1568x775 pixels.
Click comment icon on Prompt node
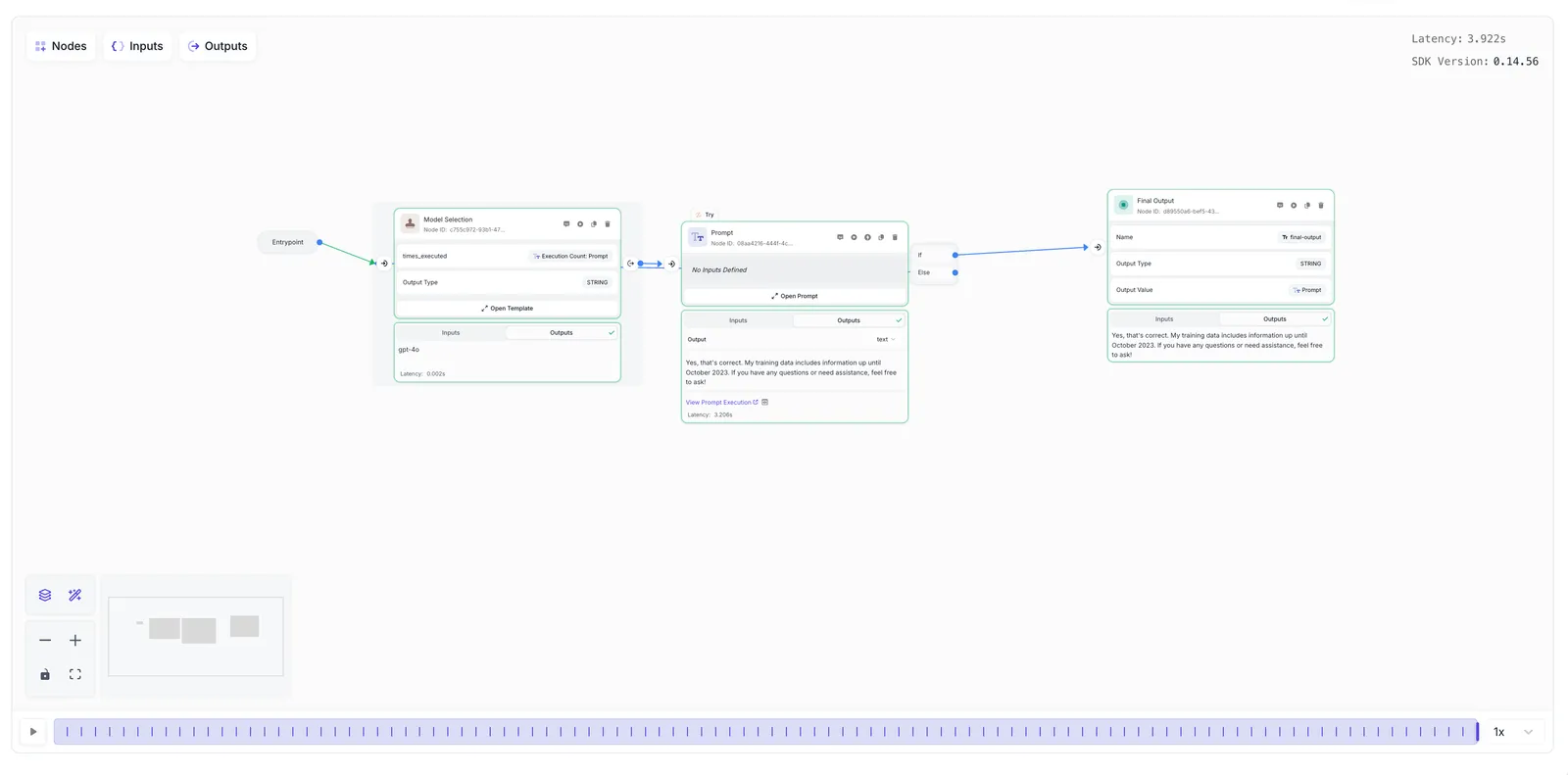840,237
